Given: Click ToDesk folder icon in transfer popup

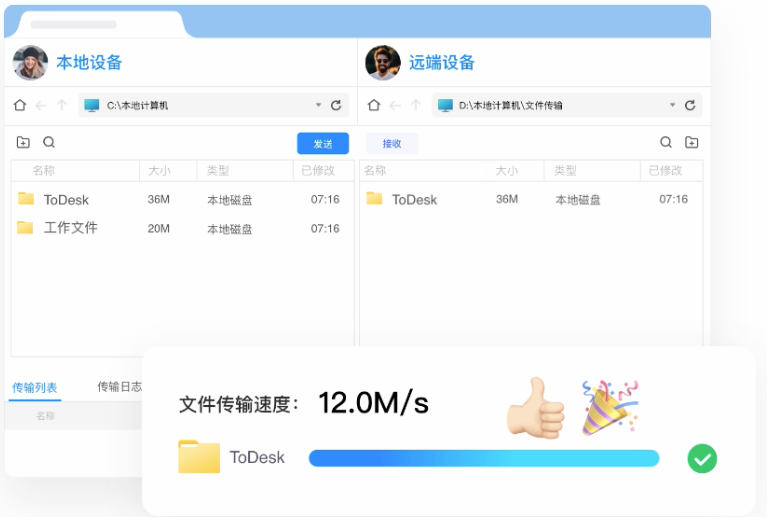Looking at the screenshot, I should 199,456.
